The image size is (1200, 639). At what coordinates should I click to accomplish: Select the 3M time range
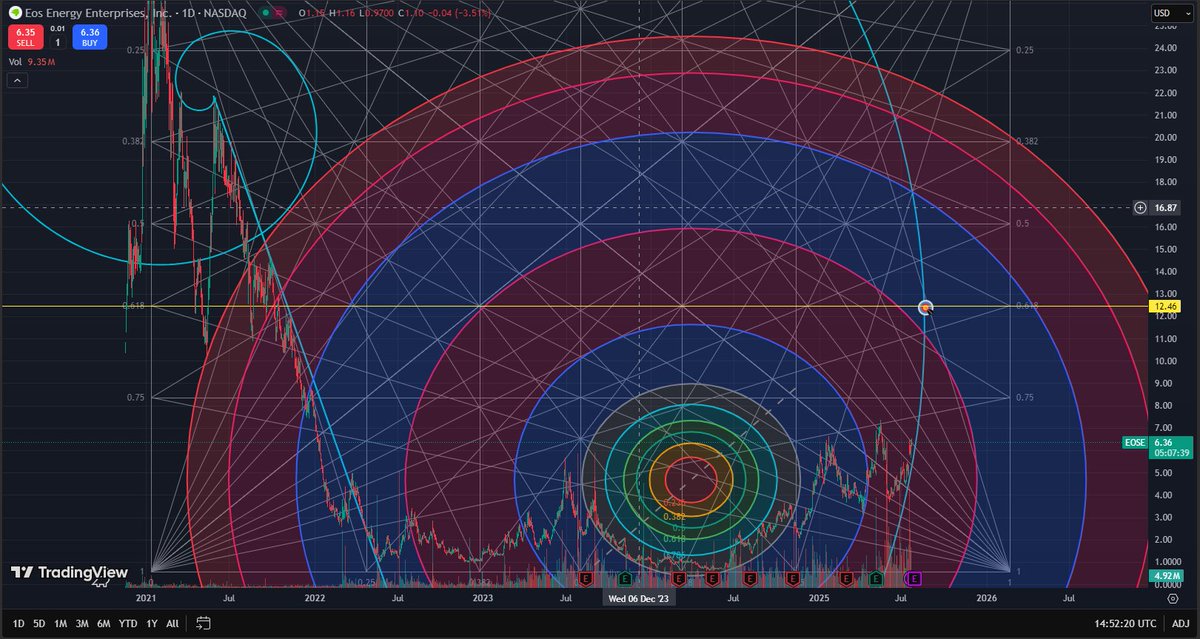click(x=82, y=623)
